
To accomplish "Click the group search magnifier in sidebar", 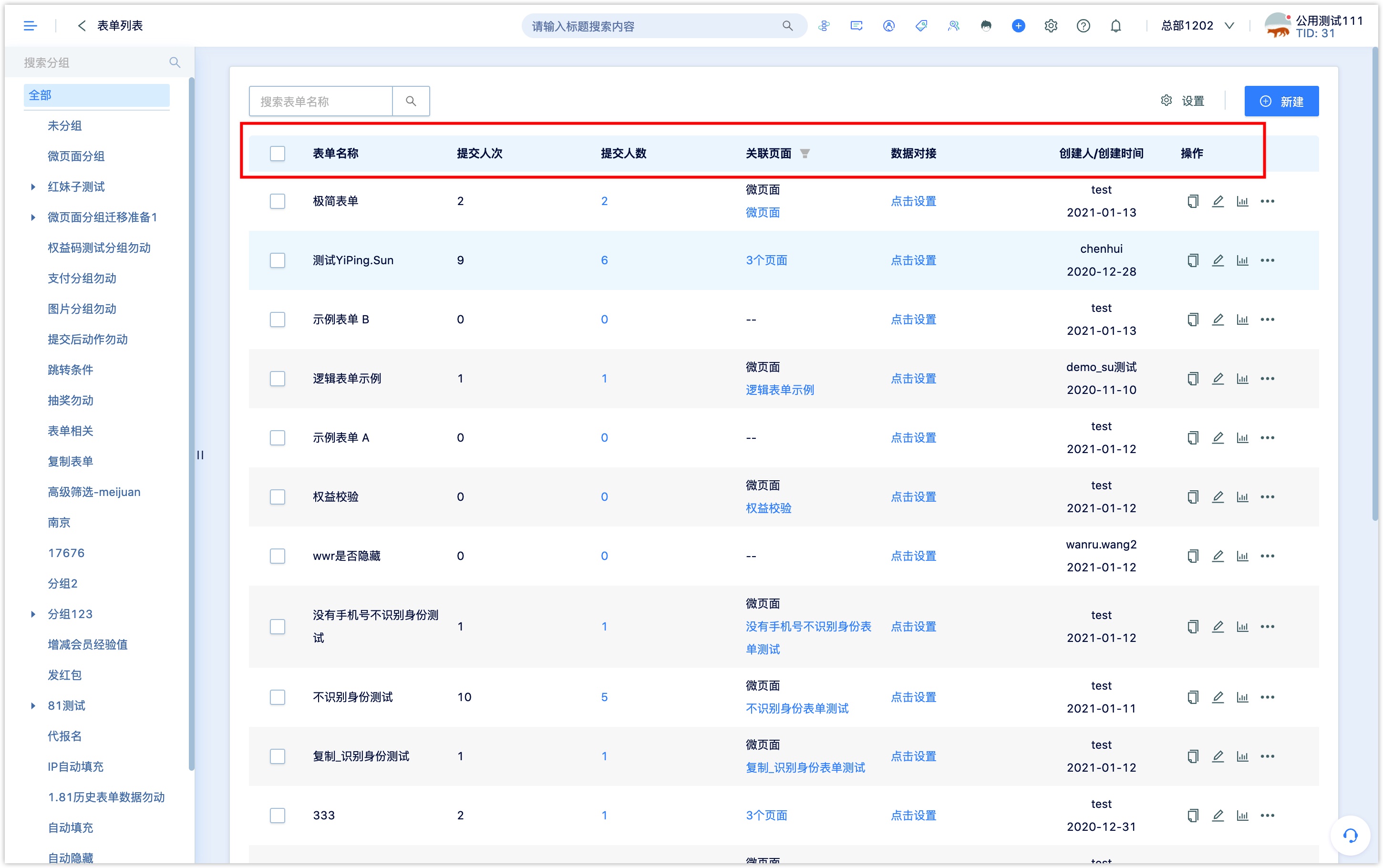I will (x=175, y=62).
